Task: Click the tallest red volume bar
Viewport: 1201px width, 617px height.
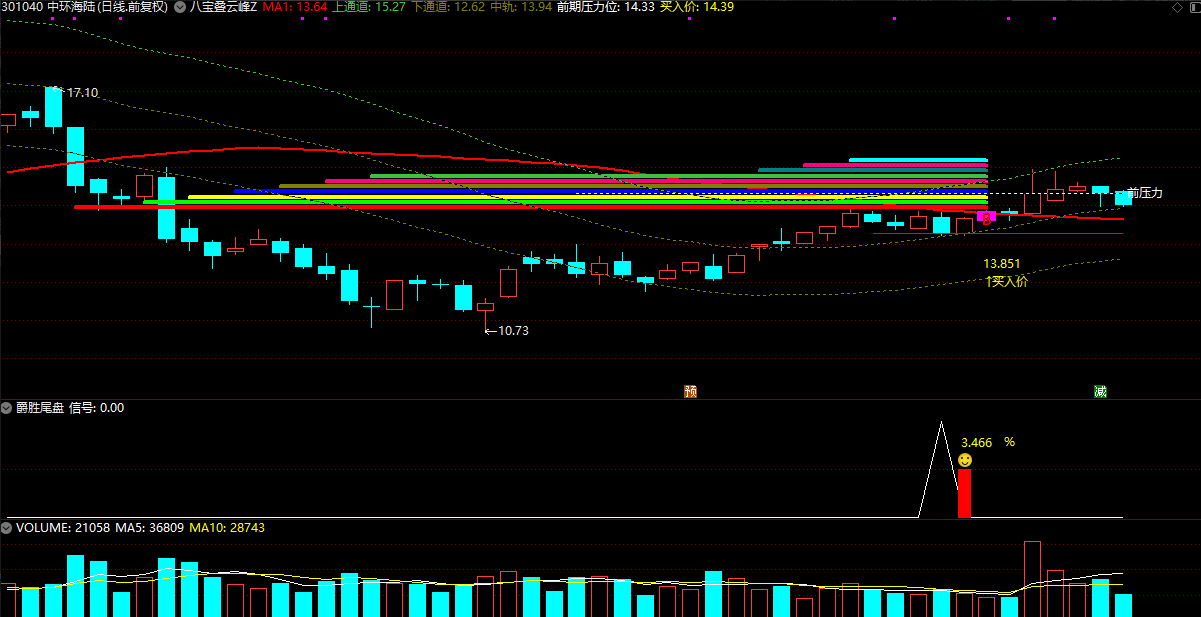Action: (x=1032, y=578)
